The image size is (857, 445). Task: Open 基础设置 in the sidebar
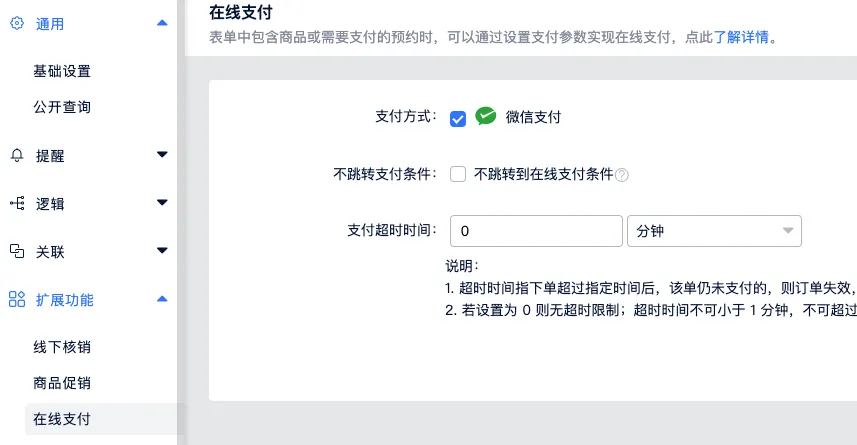pos(62,71)
